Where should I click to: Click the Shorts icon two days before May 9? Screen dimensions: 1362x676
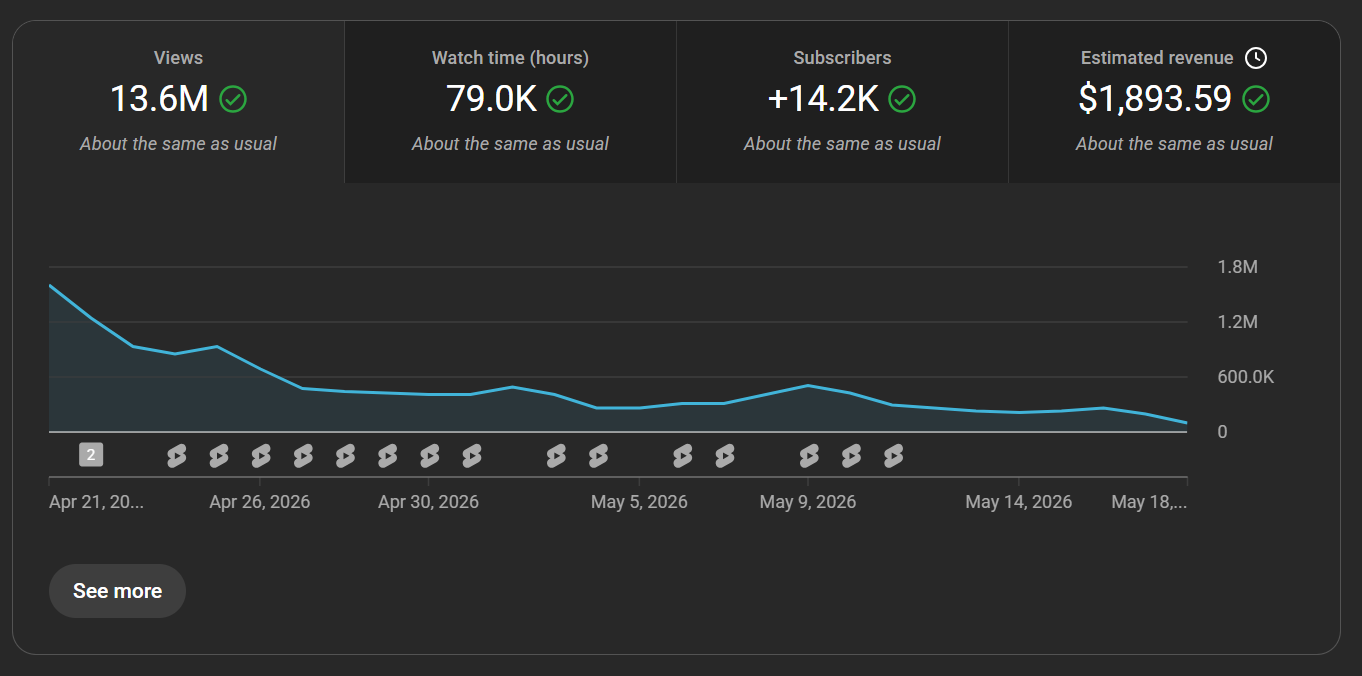(x=724, y=456)
